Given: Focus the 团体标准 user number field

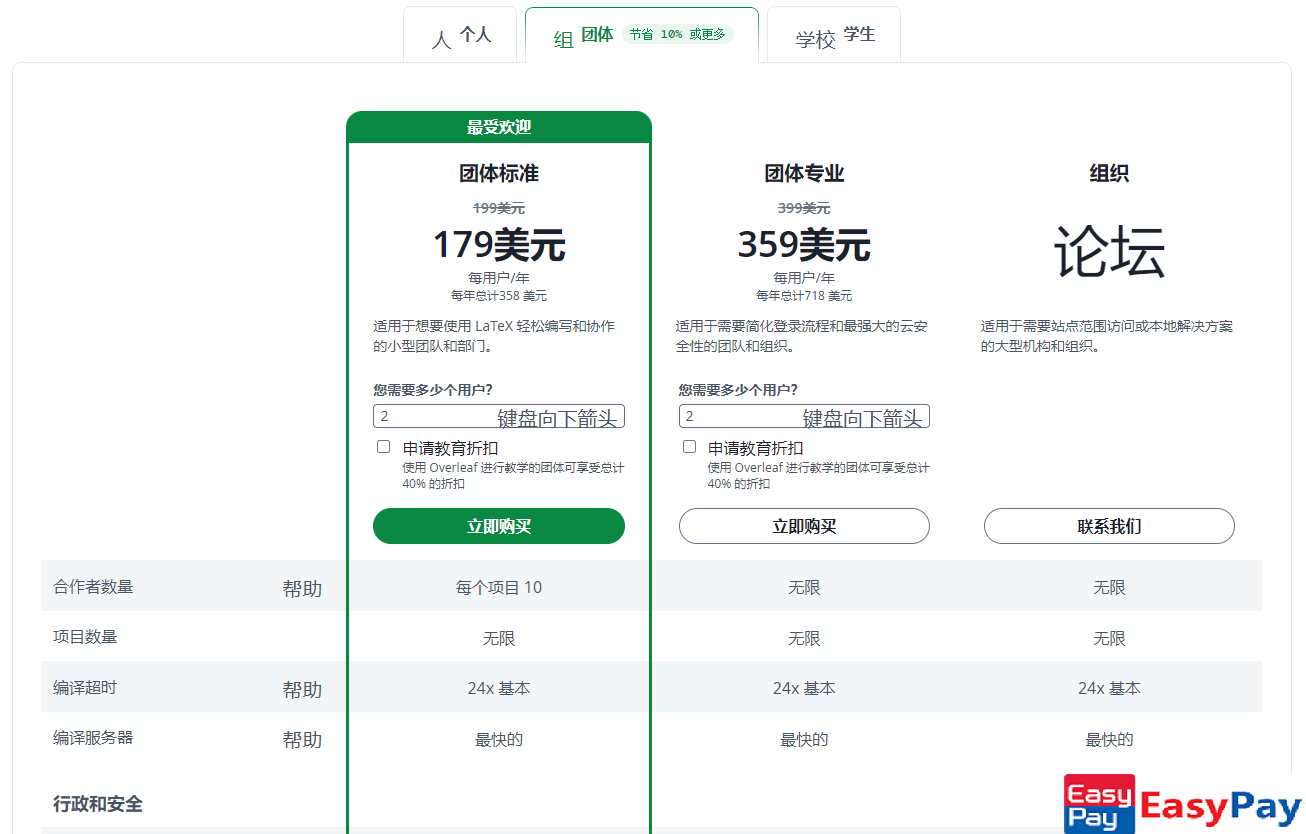Looking at the screenshot, I should pyautogui.click(x=432, y=416).
